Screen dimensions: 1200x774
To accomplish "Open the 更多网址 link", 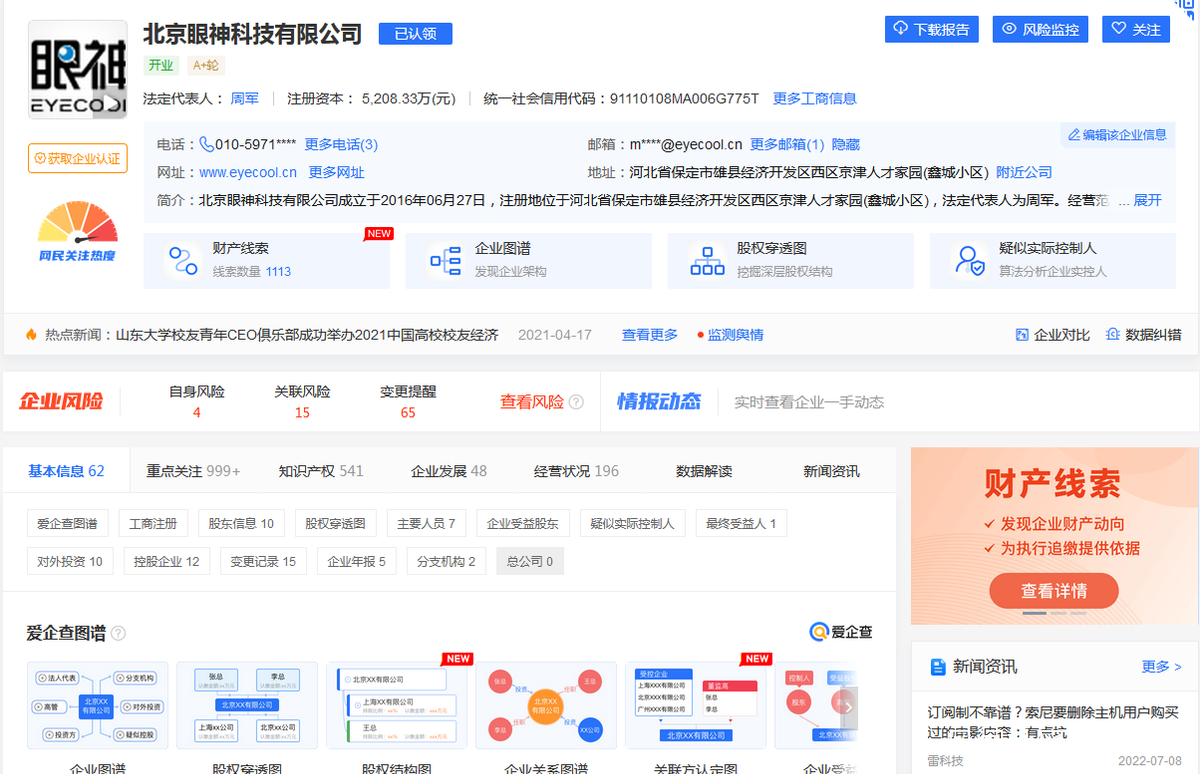I will (336, 172).
